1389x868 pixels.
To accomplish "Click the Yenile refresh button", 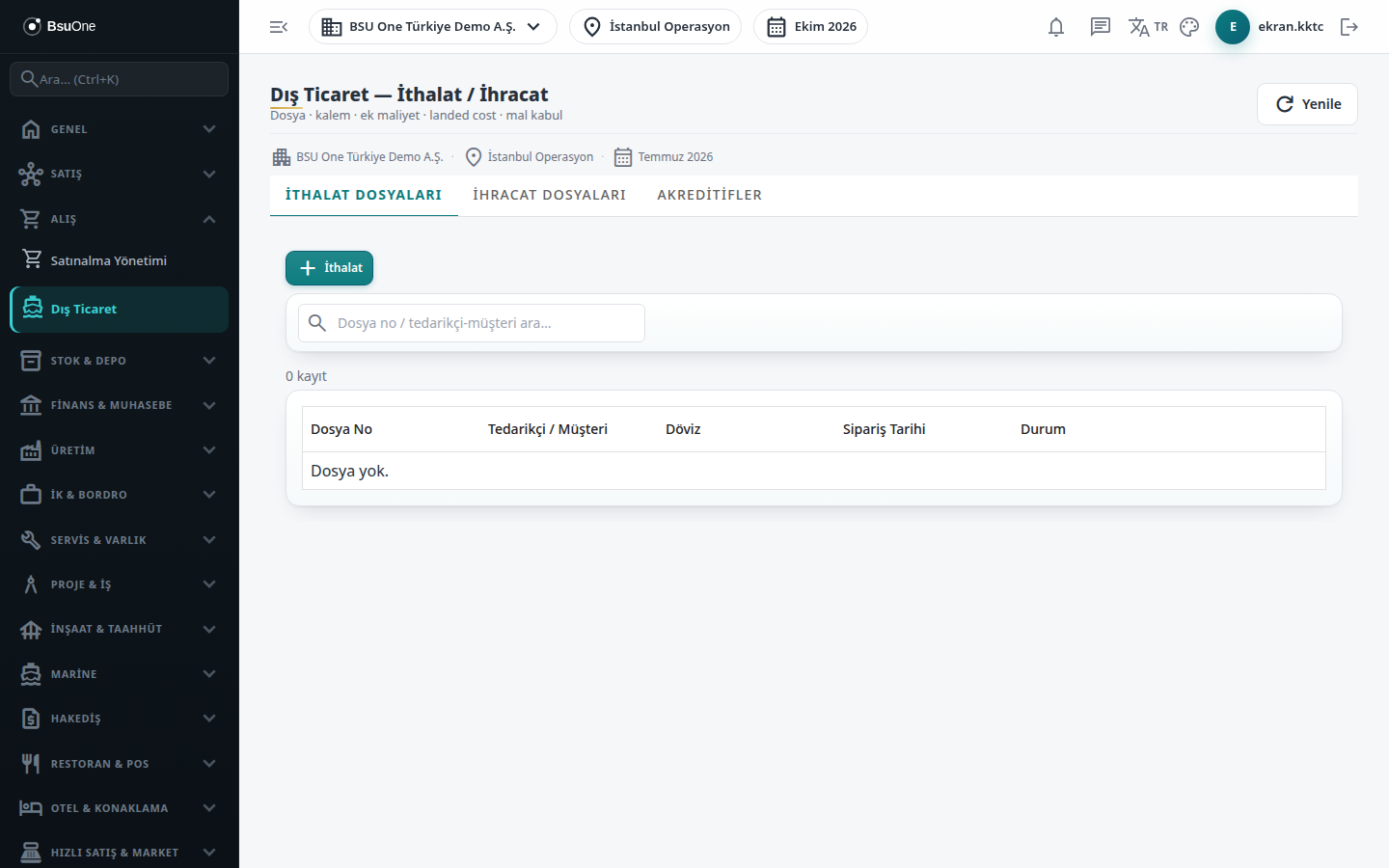I will point(1307,104).
